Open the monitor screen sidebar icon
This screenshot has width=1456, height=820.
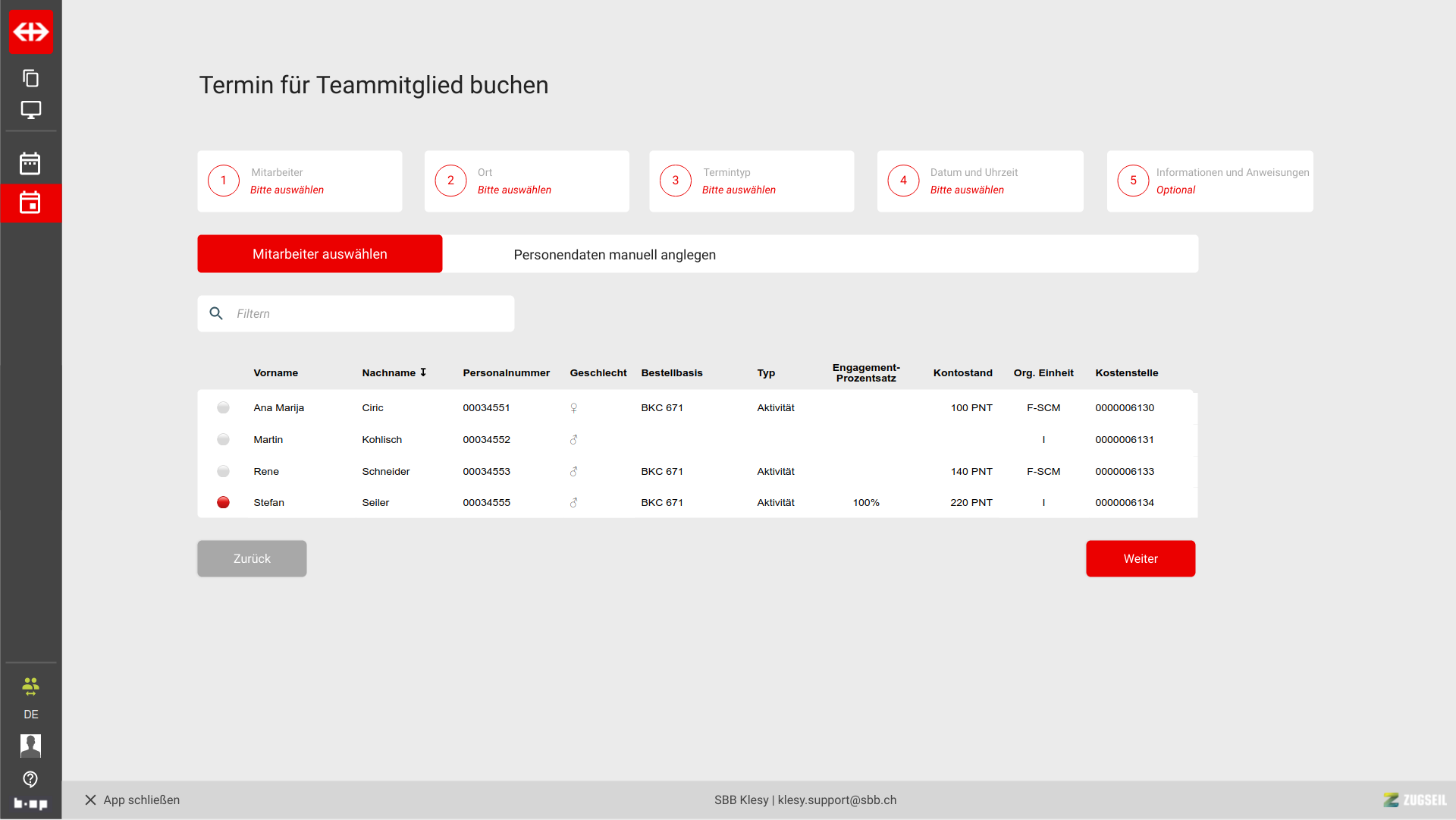click(x=31, y=110)
